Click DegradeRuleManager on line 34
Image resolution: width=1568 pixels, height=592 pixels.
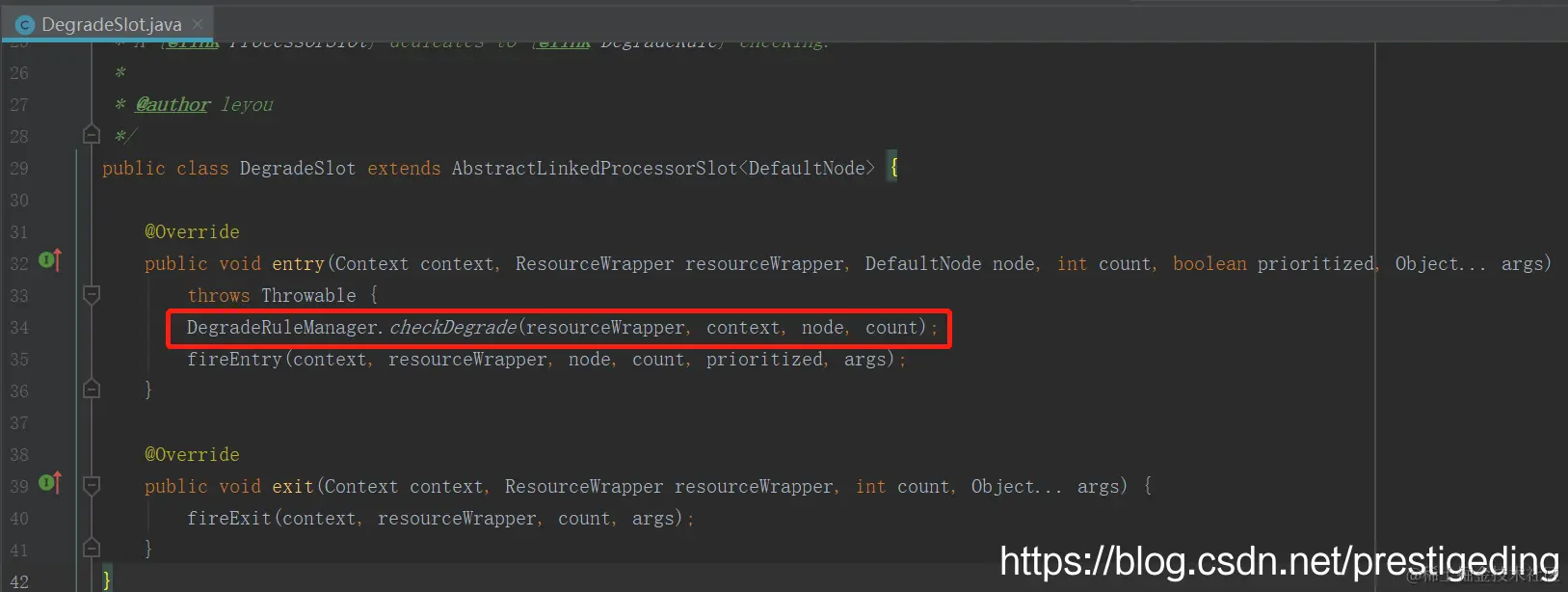(281, 327)
